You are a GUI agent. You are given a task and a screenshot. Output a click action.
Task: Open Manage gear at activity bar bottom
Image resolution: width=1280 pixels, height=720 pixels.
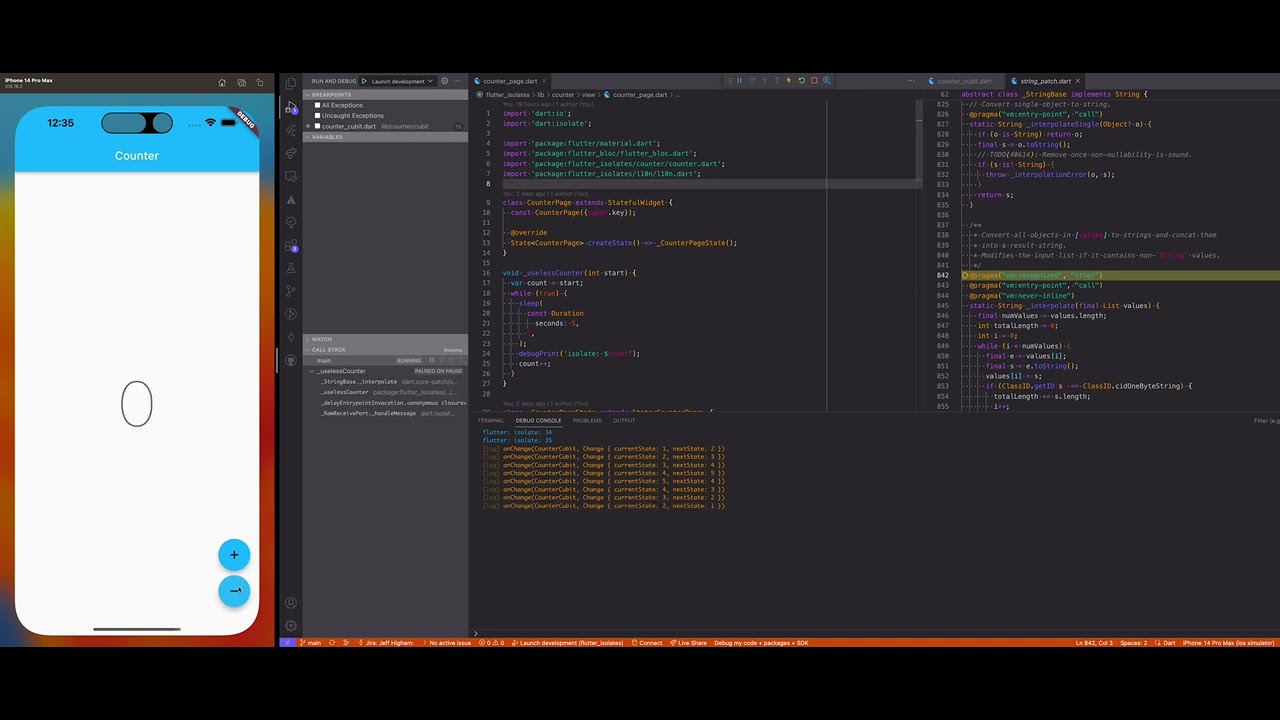click(x=290, y=625)
